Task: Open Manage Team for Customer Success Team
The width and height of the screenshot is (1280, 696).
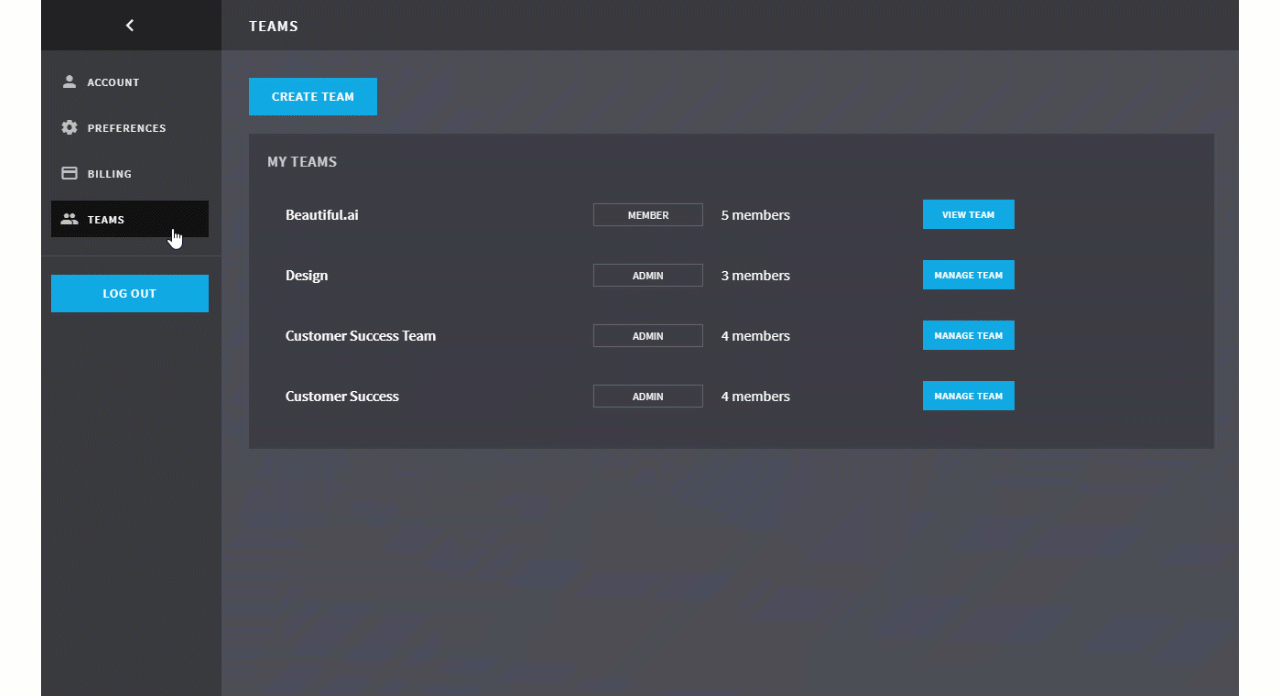Action: click(x=967, y=336)
